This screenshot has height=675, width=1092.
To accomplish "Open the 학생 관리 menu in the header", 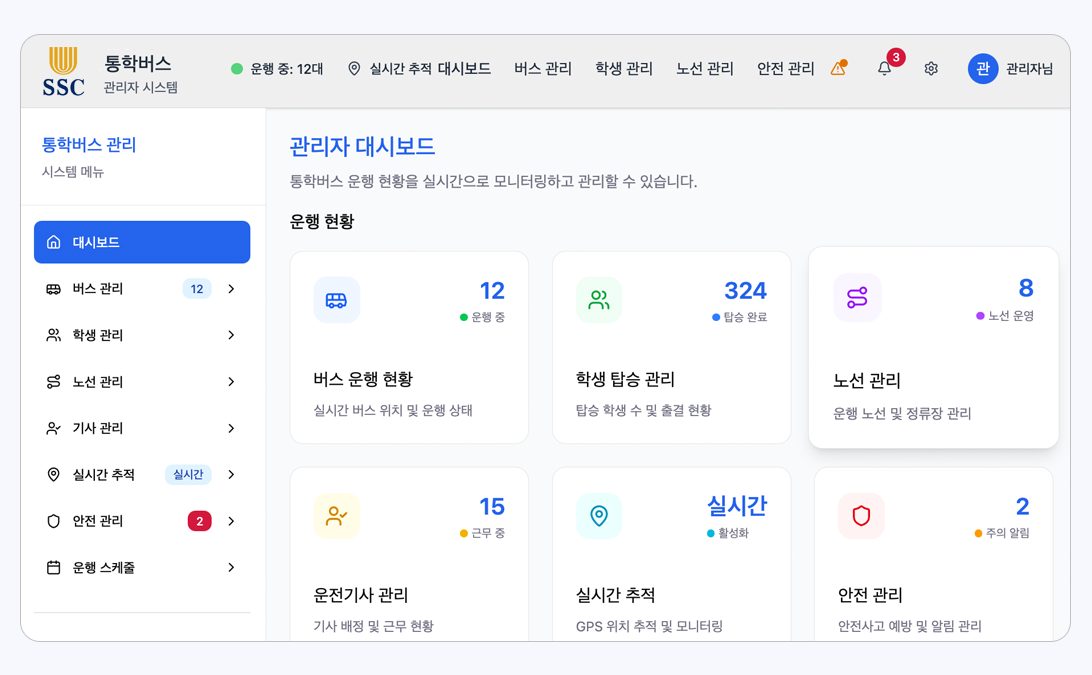I will [622, 69].
